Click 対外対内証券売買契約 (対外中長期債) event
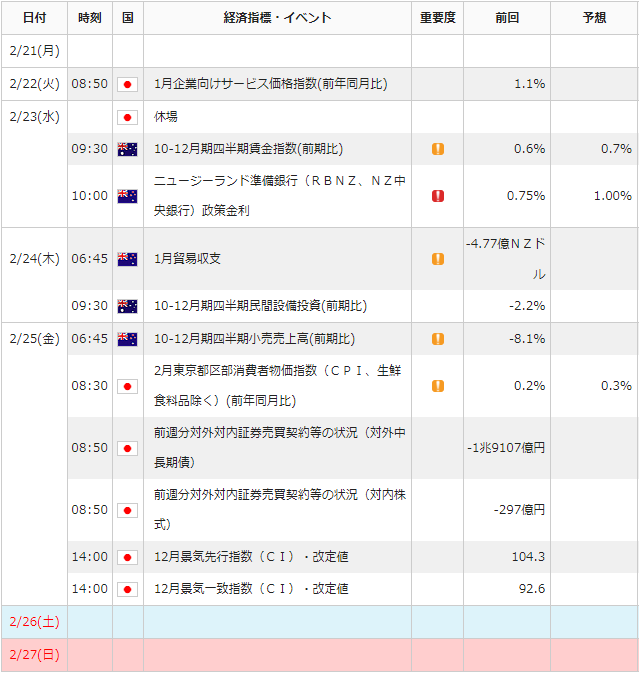This screenshot has width=639, height=673. (x=279, y=448)
